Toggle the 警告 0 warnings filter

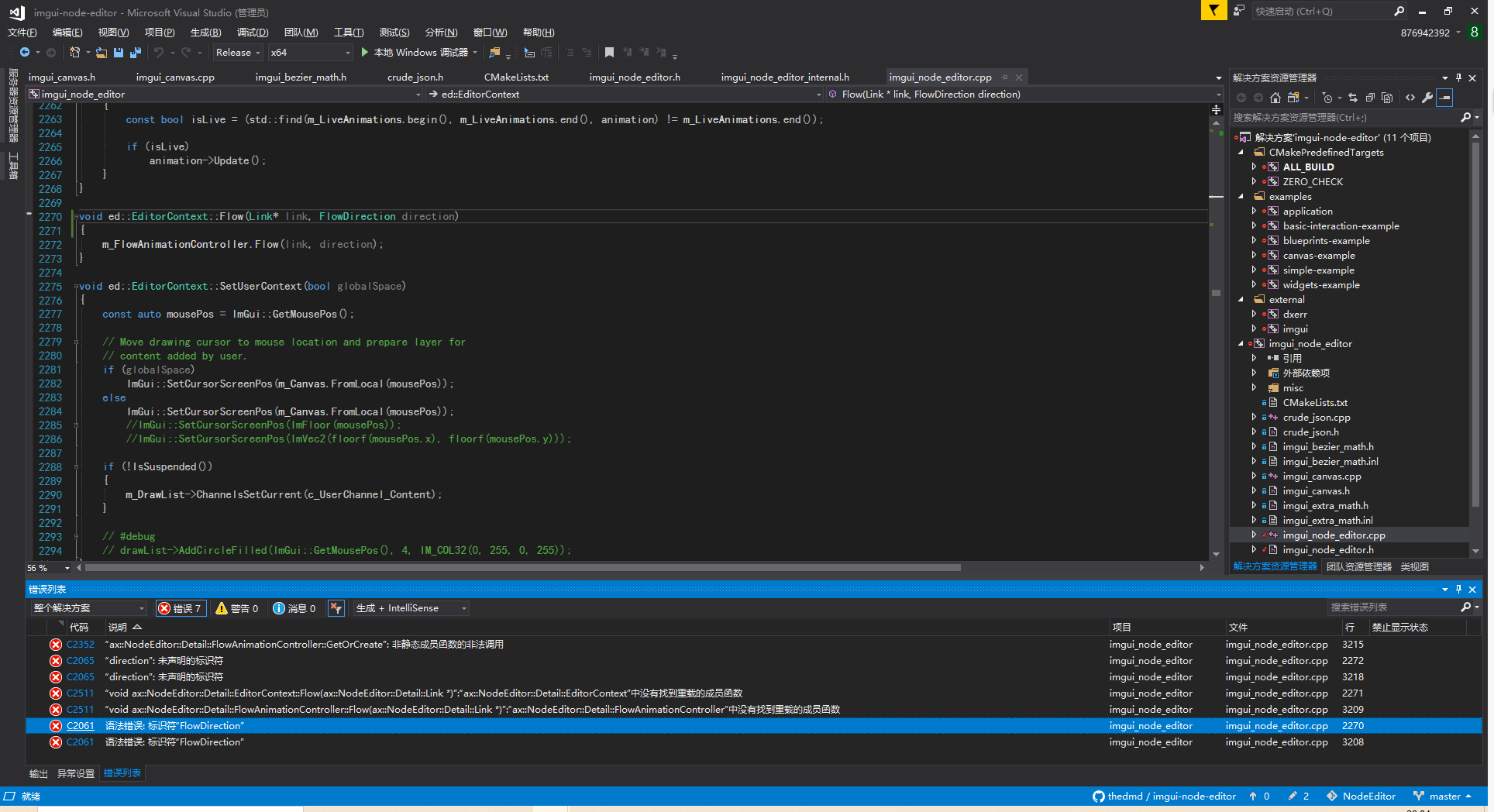pyautogui.click(x=237, y=608)
